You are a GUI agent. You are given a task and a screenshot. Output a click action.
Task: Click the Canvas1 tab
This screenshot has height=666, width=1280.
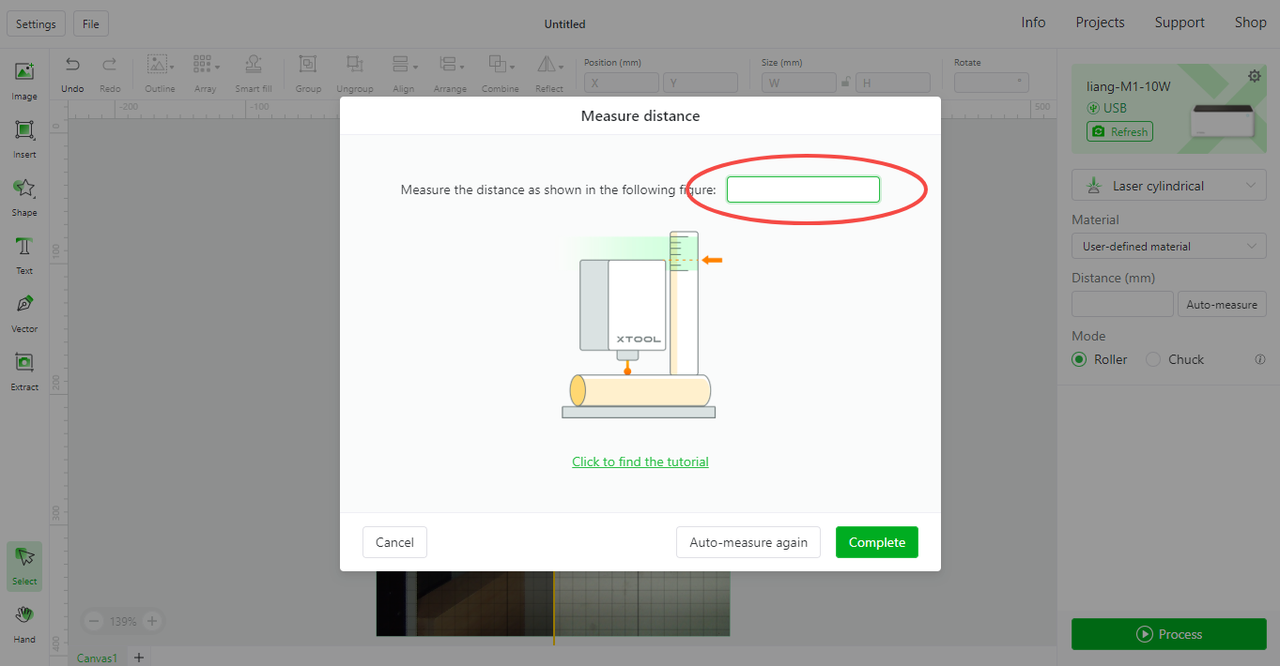click(x=98, y=658)
